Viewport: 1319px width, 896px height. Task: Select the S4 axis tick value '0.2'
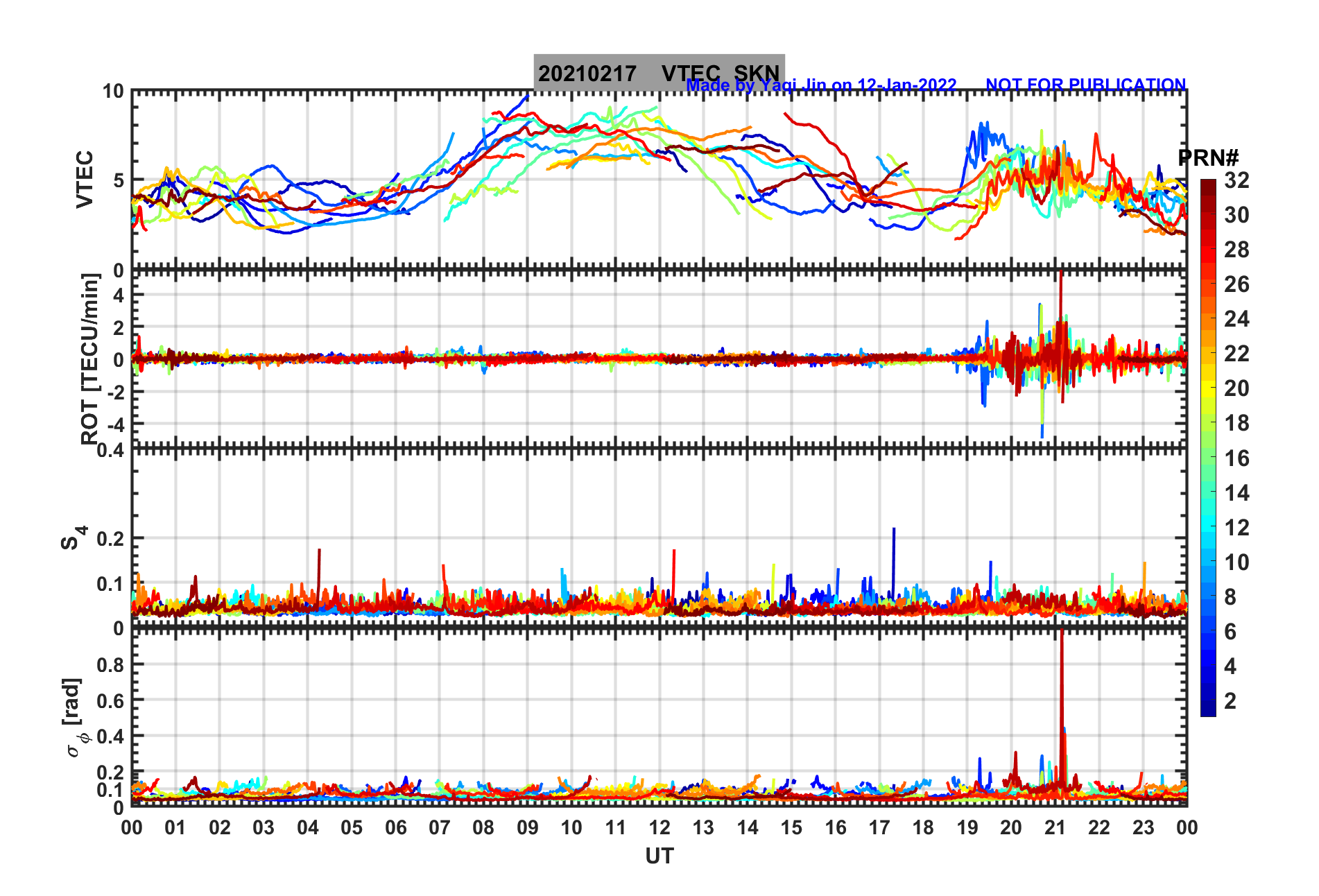tap(111, 538)
